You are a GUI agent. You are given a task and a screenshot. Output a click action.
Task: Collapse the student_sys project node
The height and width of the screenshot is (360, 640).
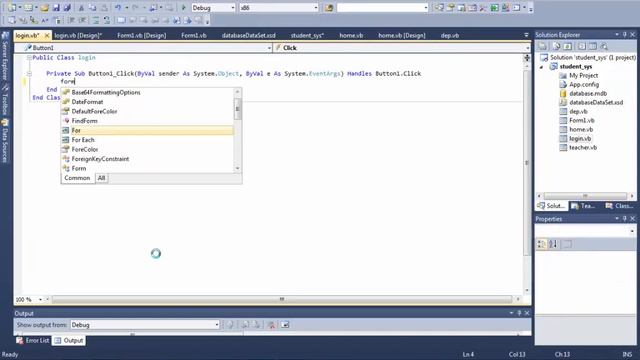(542, 67)
